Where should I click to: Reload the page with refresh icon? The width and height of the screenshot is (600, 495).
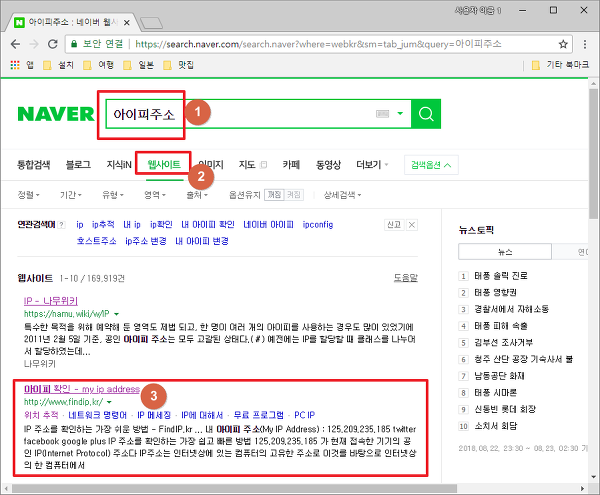click(53, 44)
